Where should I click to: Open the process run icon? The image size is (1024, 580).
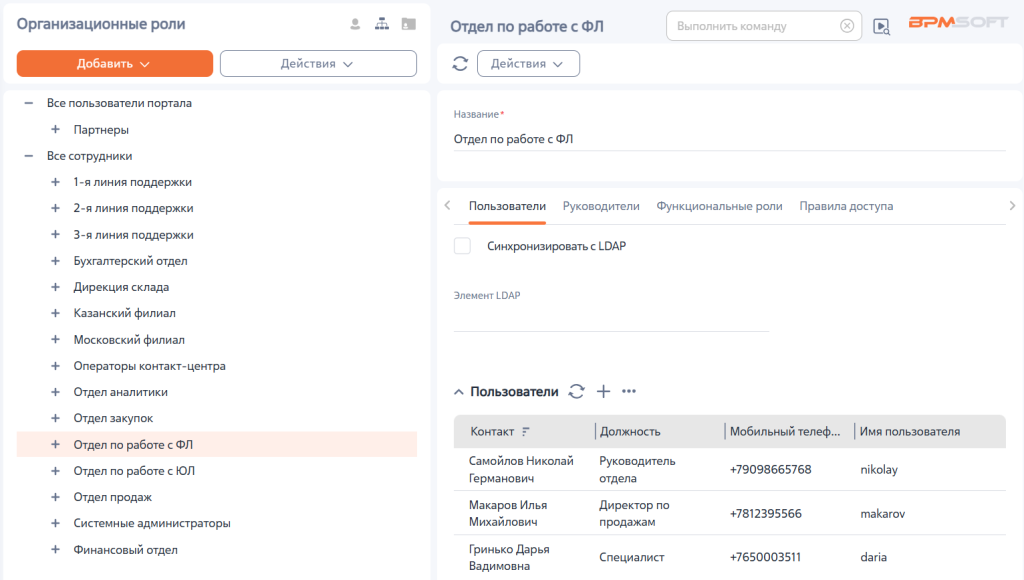882,27
